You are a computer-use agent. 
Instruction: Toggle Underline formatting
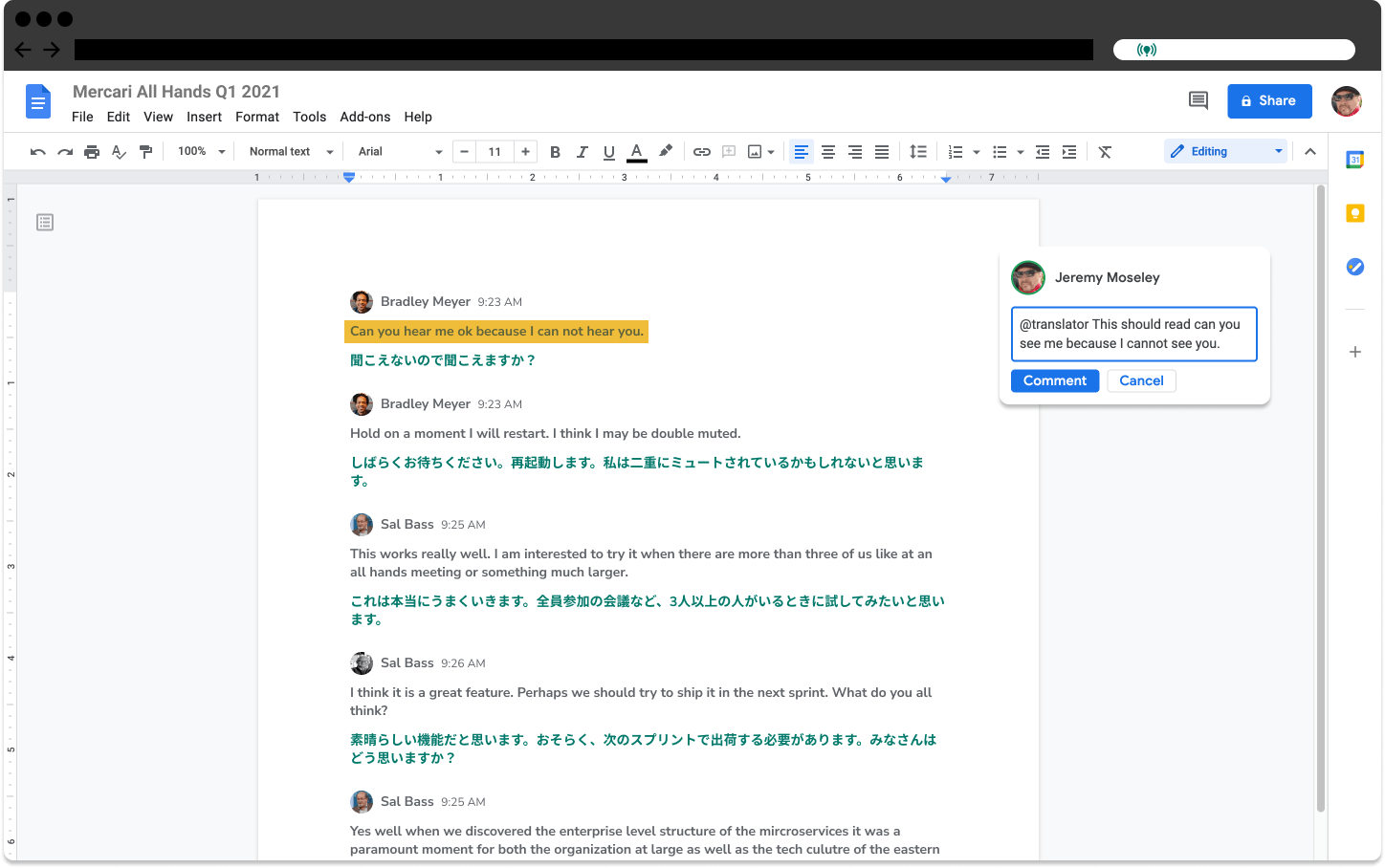(x=609, y=152)
